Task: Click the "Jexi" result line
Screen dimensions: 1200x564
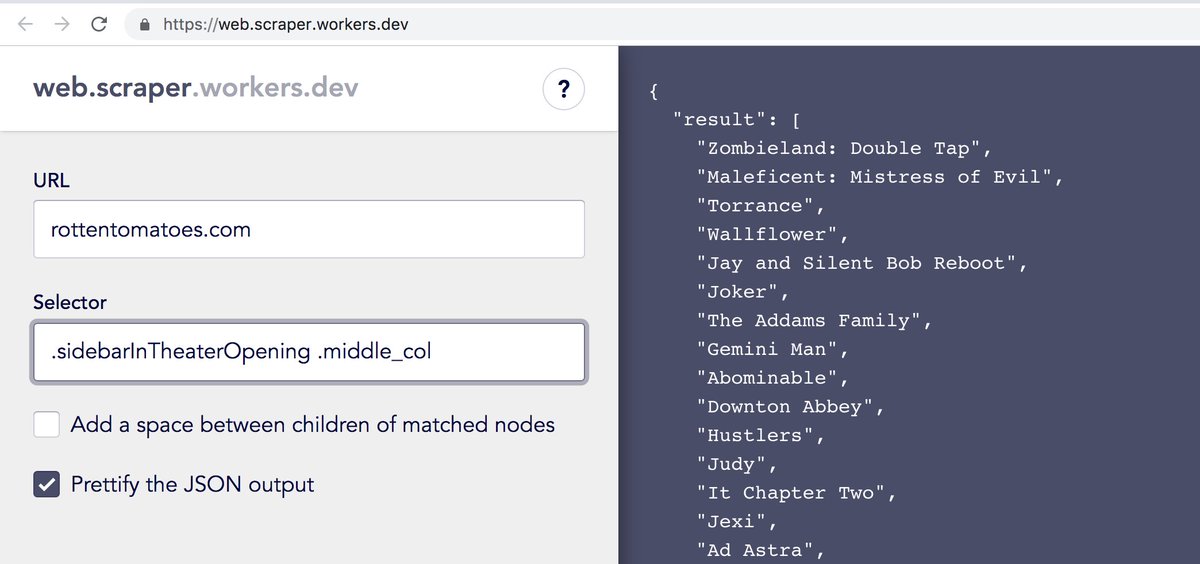Action: tap(737, 522)
